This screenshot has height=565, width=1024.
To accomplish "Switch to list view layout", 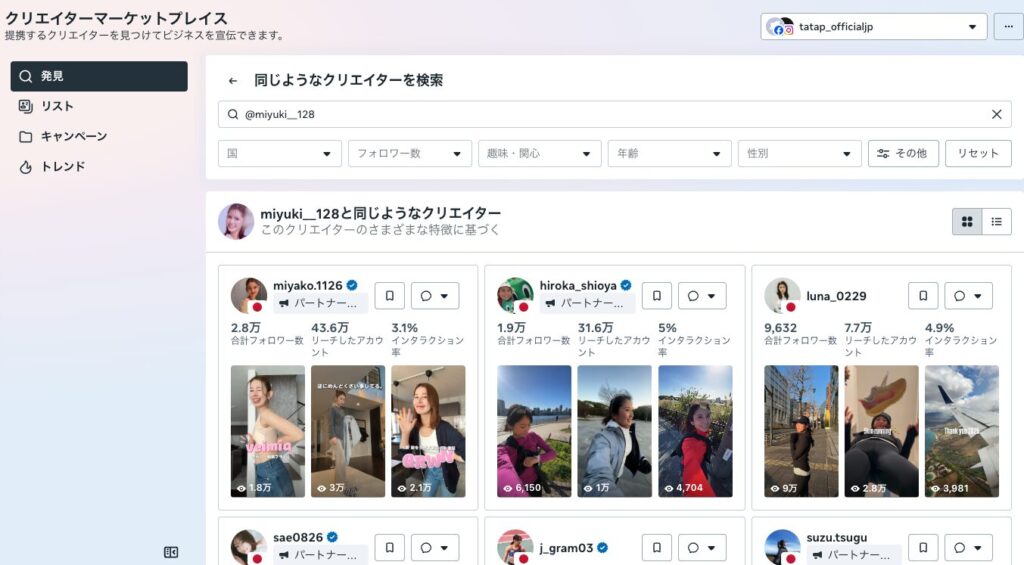I will pyautogui.click(x=997, y=222).
